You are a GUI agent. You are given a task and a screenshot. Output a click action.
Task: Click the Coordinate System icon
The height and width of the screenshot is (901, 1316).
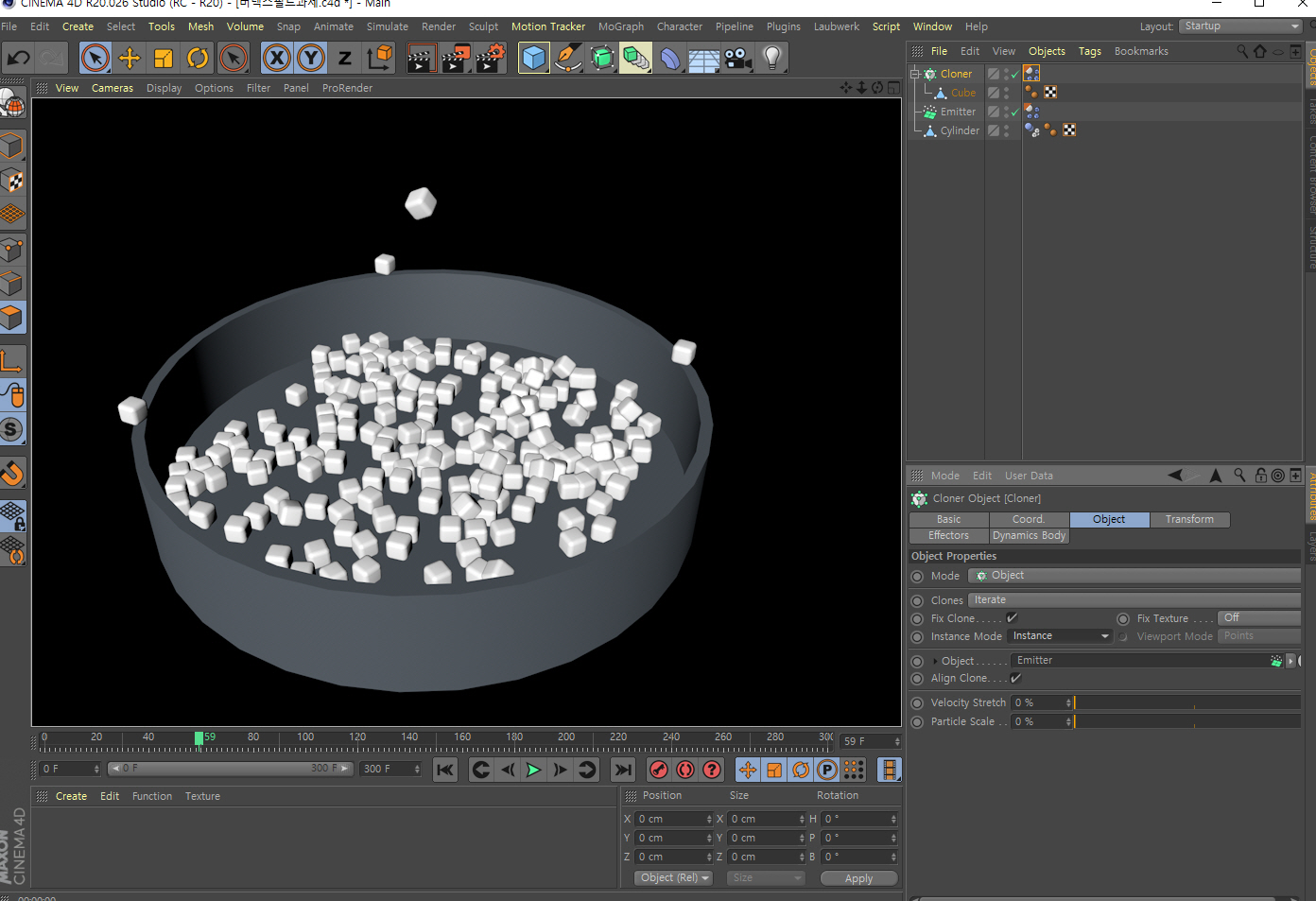pos(379,59)
